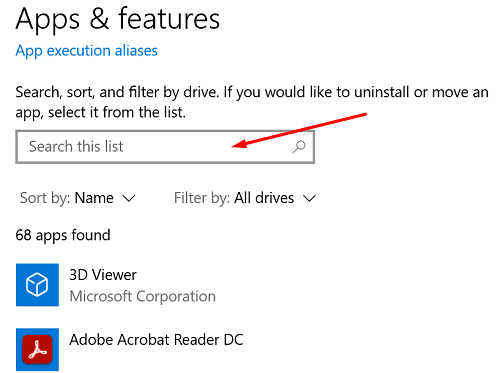Select the 3D Viewer list entry name
The width and height of the screenshot is (500, 373).
[x=103, y=275]
